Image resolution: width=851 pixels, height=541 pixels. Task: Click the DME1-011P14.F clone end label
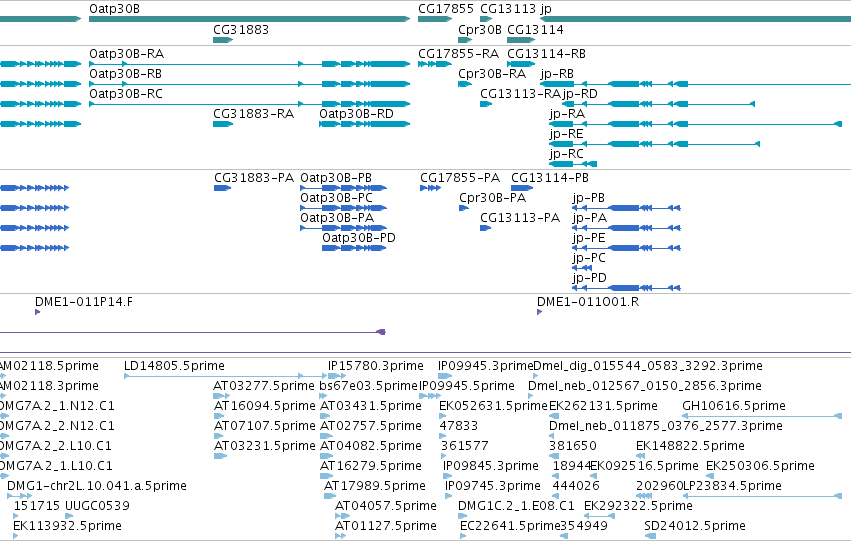[84, 302]
